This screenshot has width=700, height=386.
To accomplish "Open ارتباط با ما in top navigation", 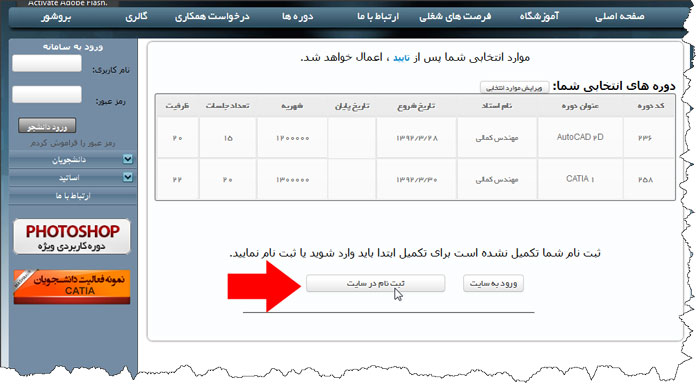I will pyautogui.click(x=378, y=17).
